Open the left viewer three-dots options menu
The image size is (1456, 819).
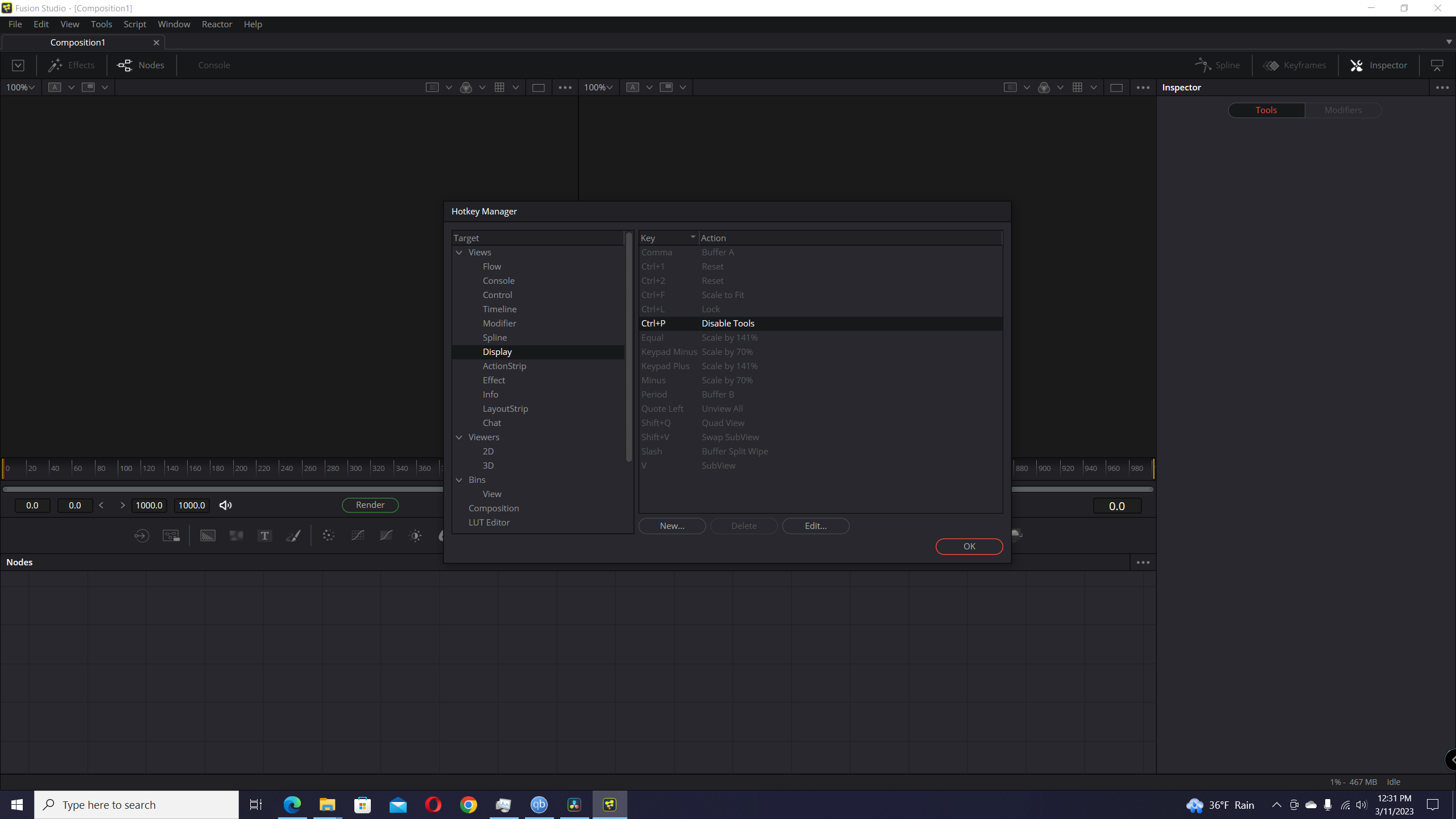coord(565,87)
